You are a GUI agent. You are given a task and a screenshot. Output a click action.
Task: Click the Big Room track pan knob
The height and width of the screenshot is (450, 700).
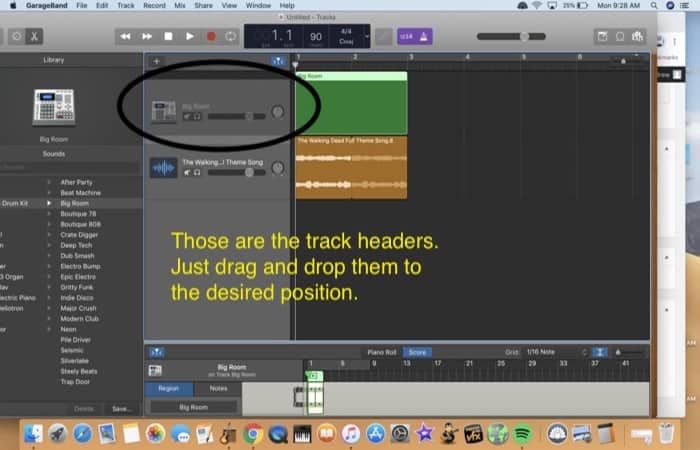point(278,112)
